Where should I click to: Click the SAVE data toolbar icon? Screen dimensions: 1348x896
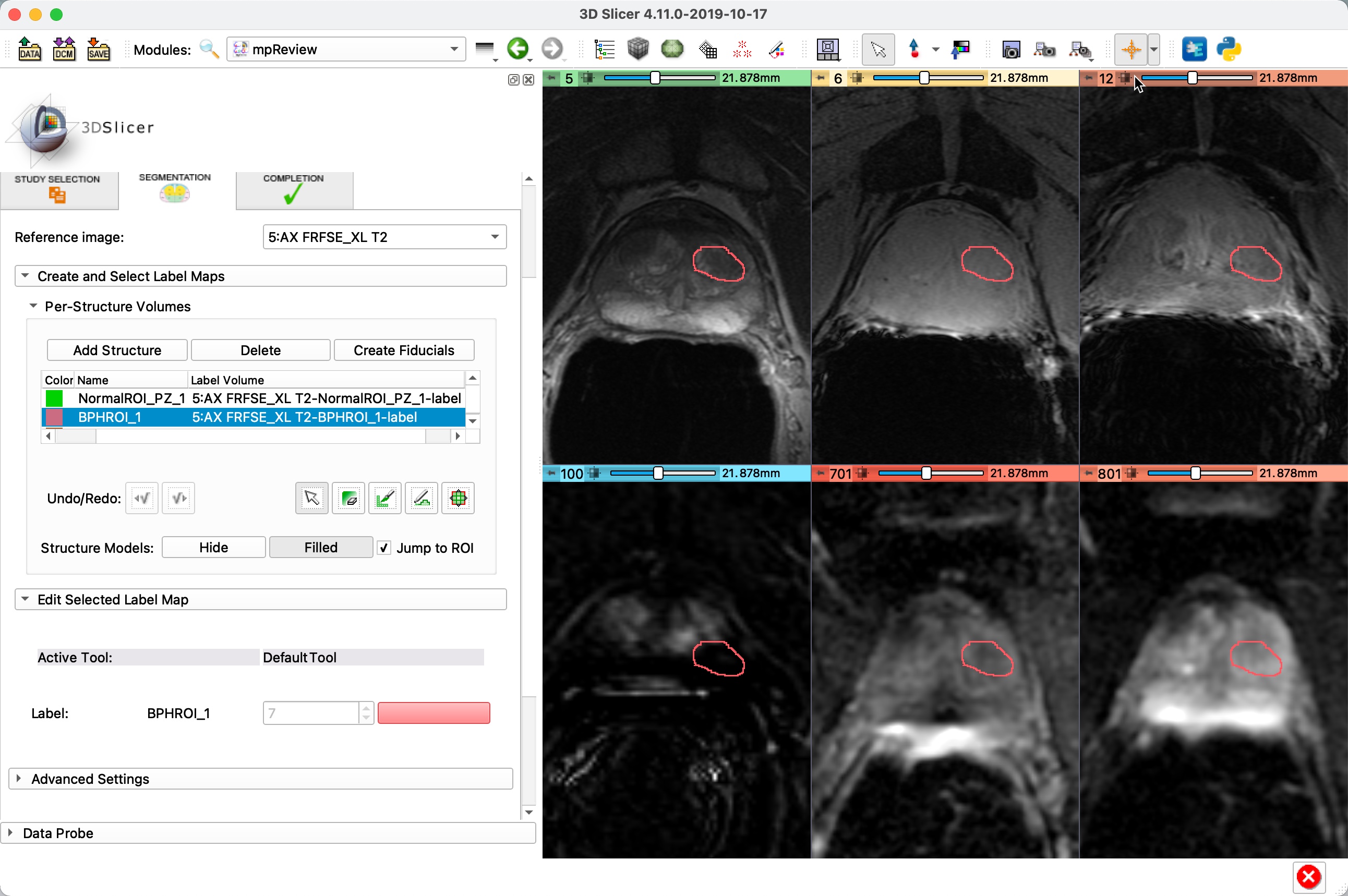click(x=98, y=49)
